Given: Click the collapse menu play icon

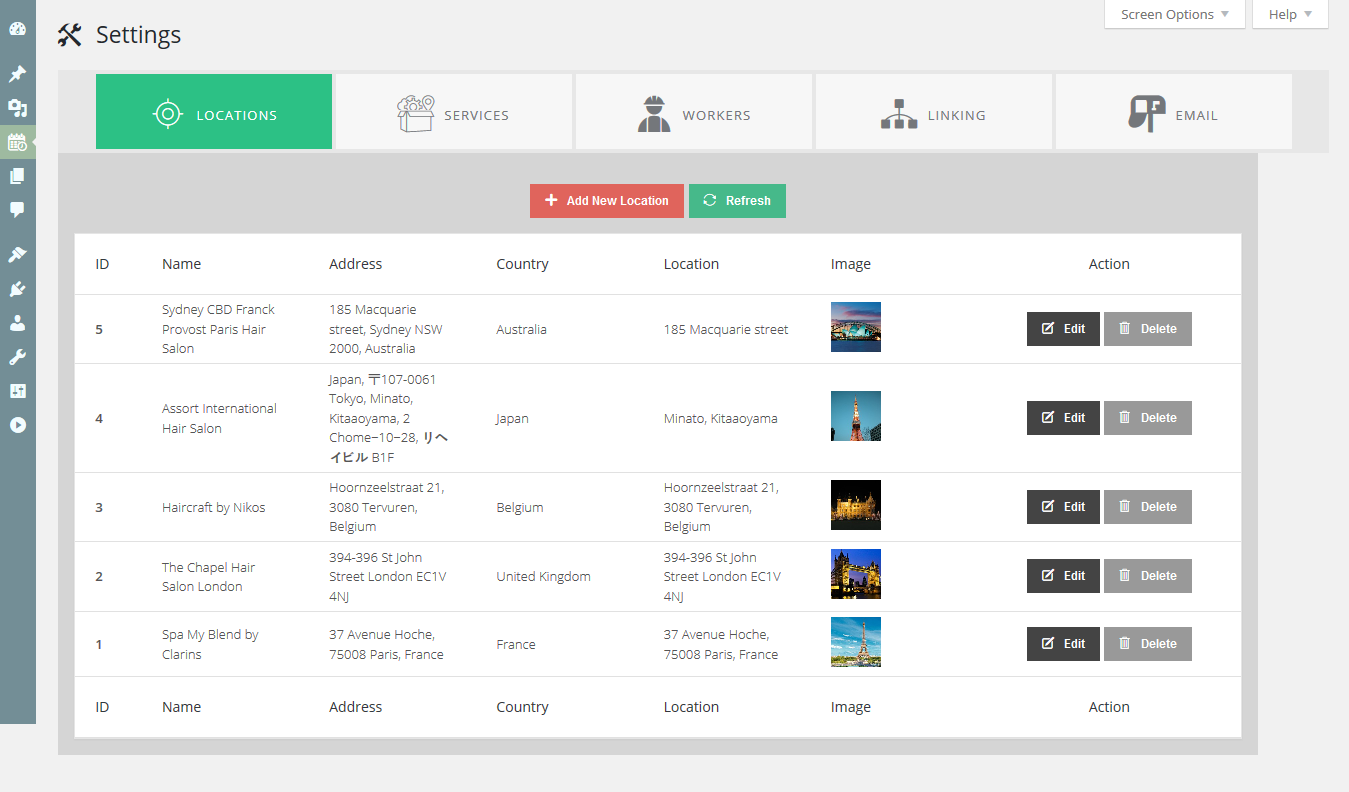Looking at the screenshot, I should [x=17, y=425].
